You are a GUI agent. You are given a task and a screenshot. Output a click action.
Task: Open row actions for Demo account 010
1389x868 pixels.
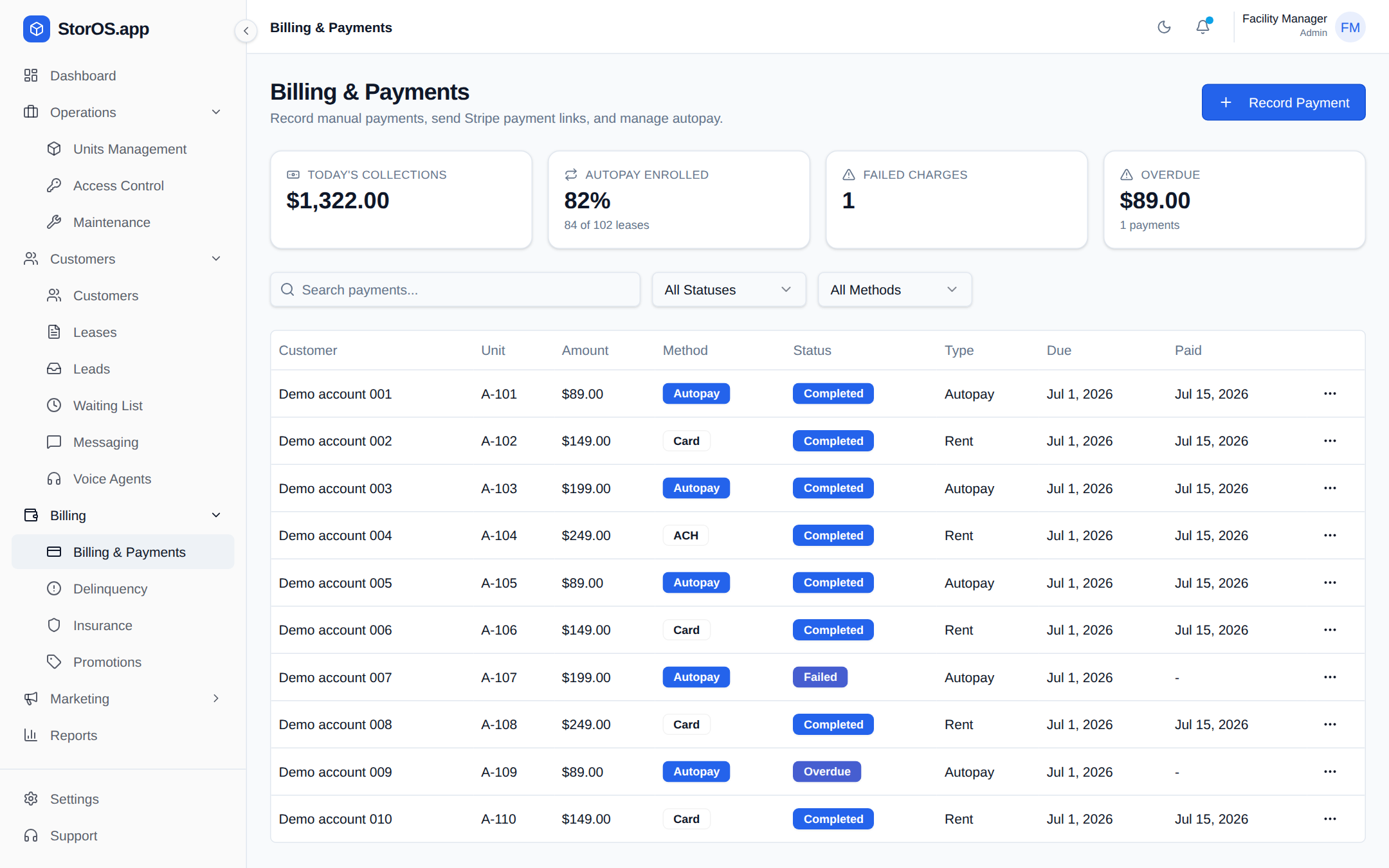1330,819
